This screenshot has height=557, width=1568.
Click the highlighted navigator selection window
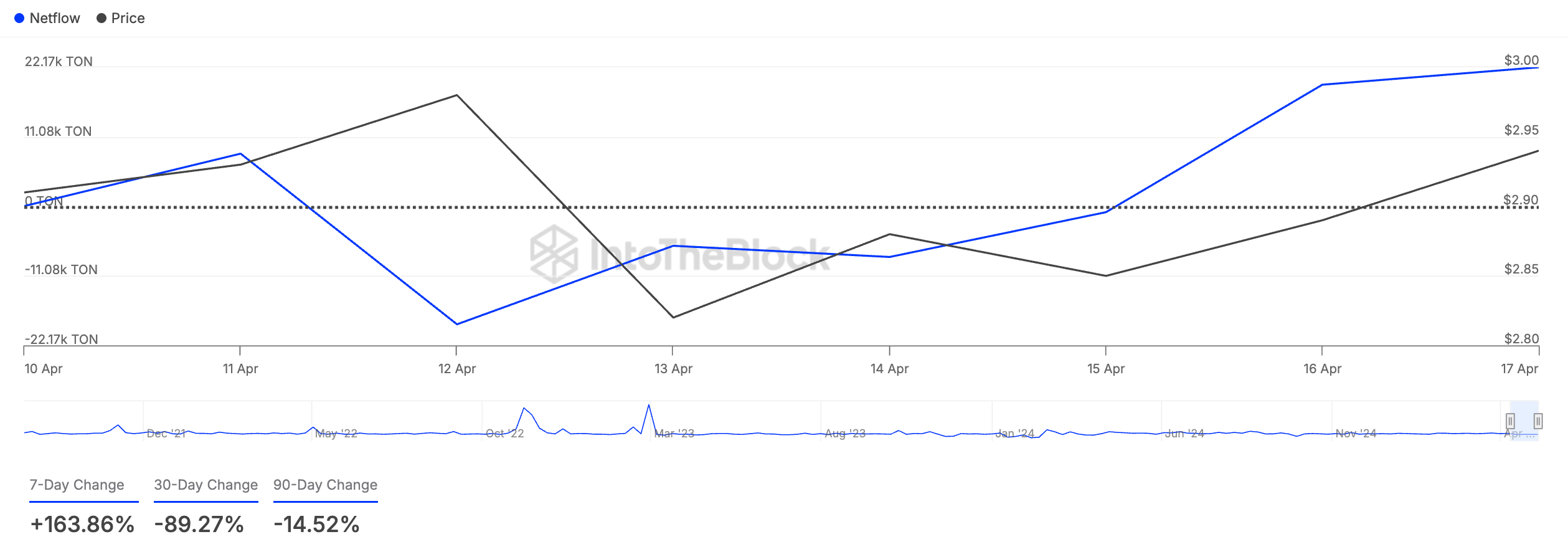(x=1524, y=421)
